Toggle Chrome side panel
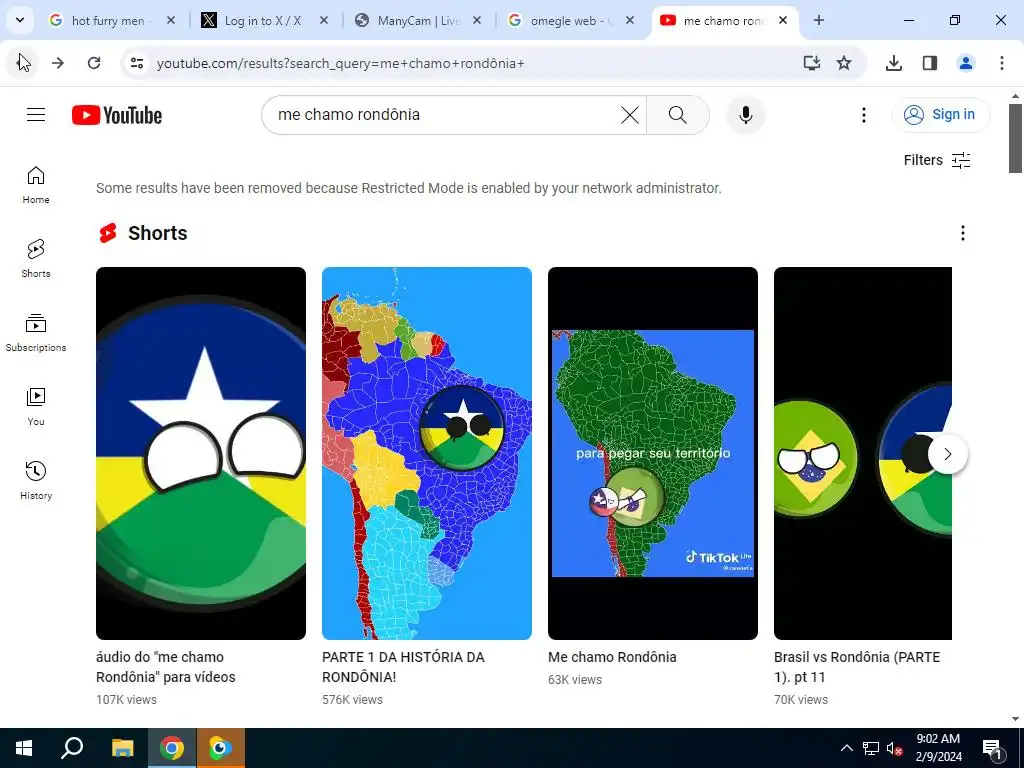The height and width of the screenshot is (768, 1024). 929,63
